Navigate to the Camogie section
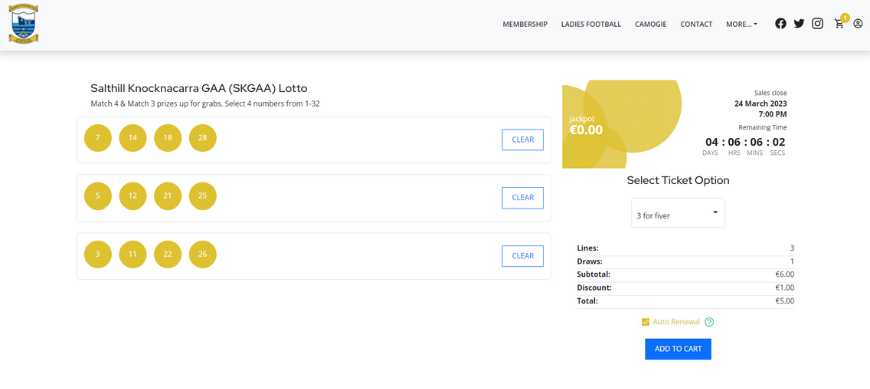 650,24
